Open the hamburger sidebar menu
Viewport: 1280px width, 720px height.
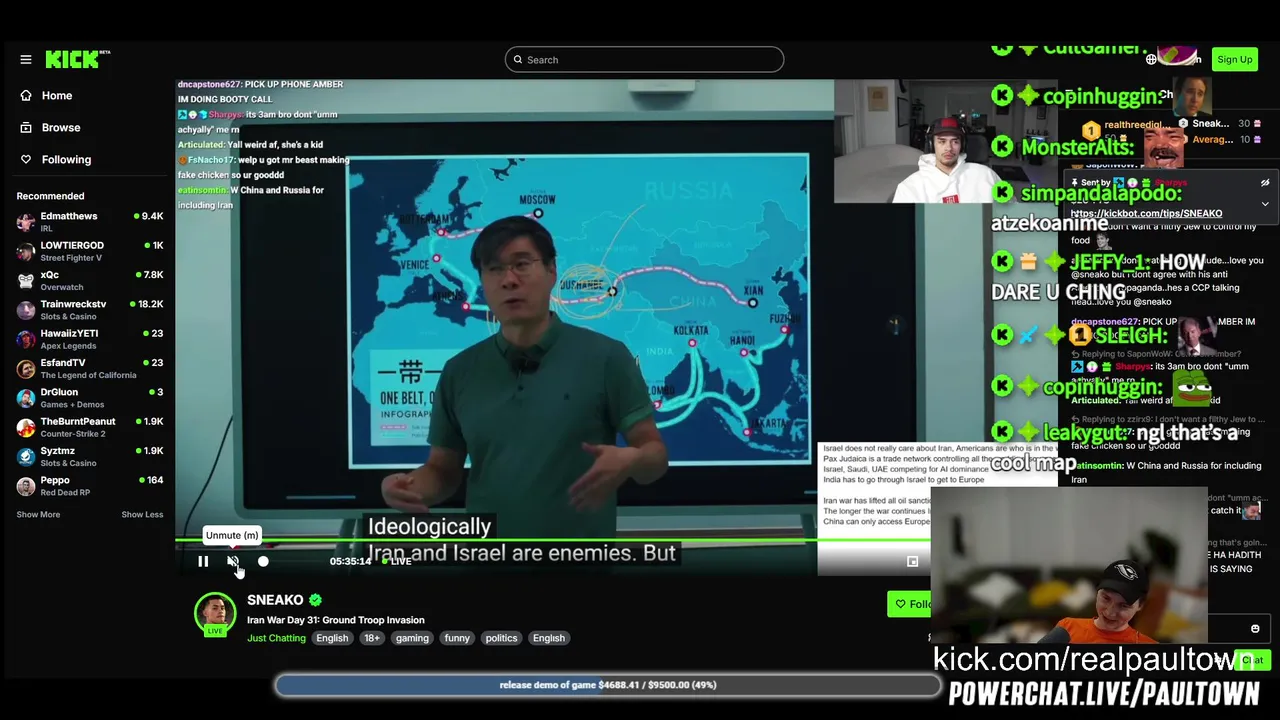pyautogui.click(x=26, y=60)
